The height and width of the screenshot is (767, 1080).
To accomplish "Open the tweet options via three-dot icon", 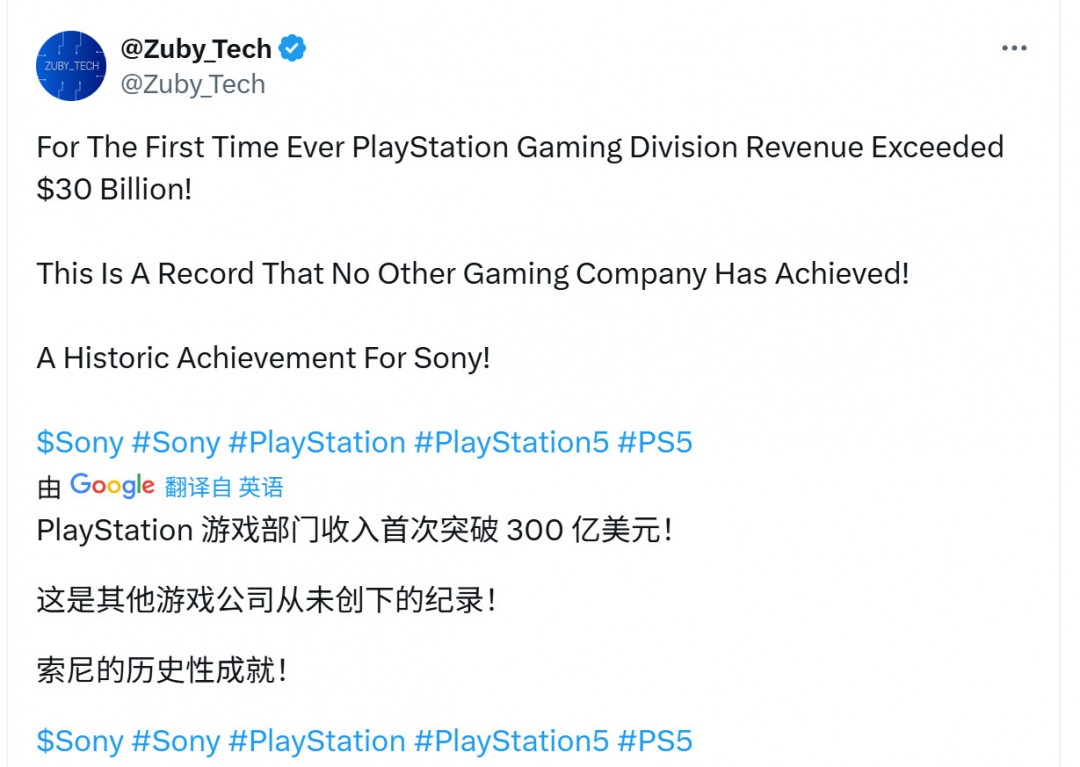I will point(1014,47).
